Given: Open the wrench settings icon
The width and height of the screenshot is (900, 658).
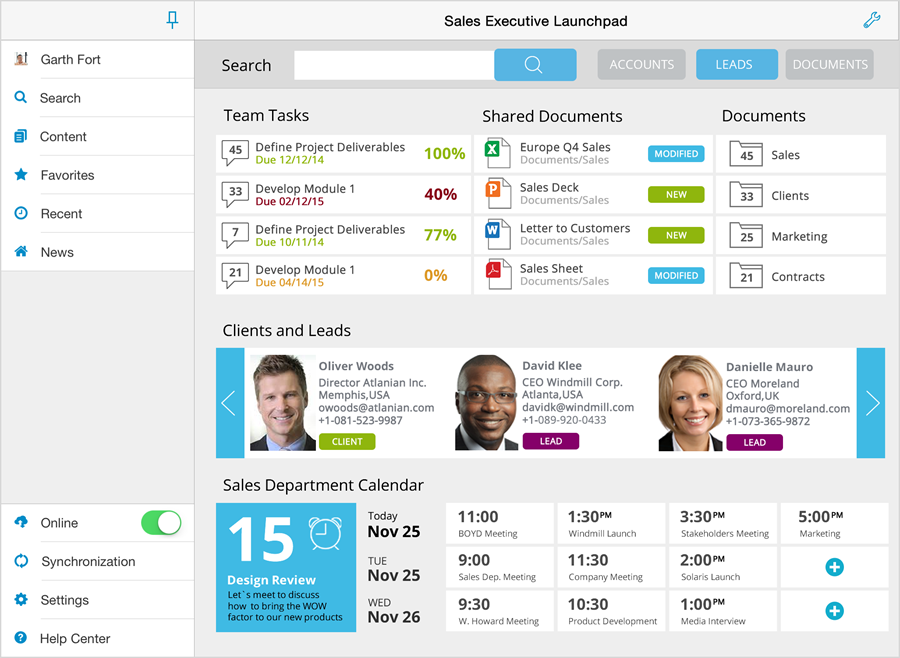Looking at the screenshot, I should coord(871,20).
